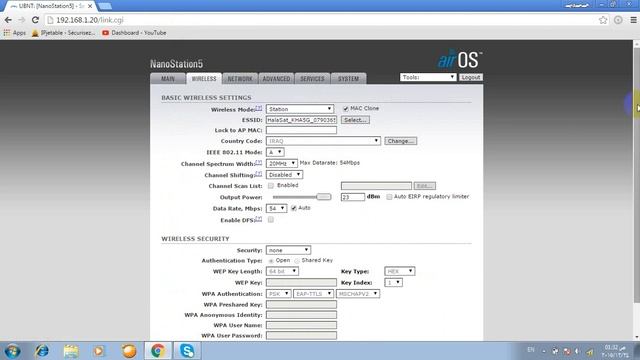The image size is (640, 360).
Task: Open the Tools dropdown
Action: click(x=428, y=77)
